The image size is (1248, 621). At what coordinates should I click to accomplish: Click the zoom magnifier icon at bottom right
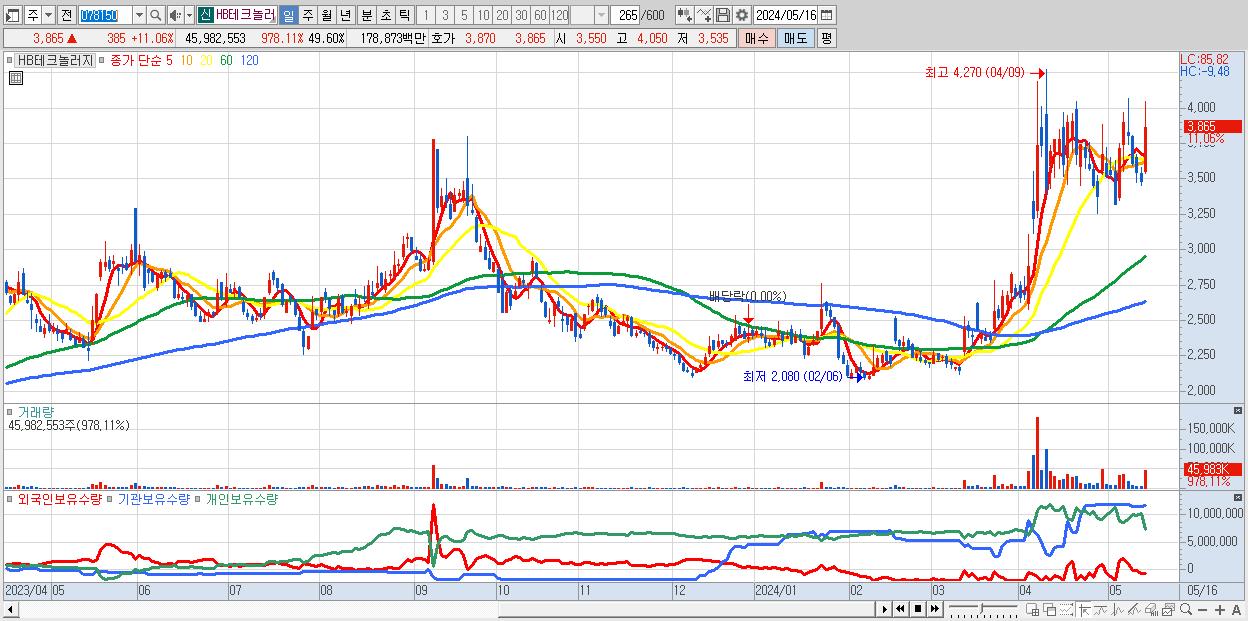[1186, 608]
